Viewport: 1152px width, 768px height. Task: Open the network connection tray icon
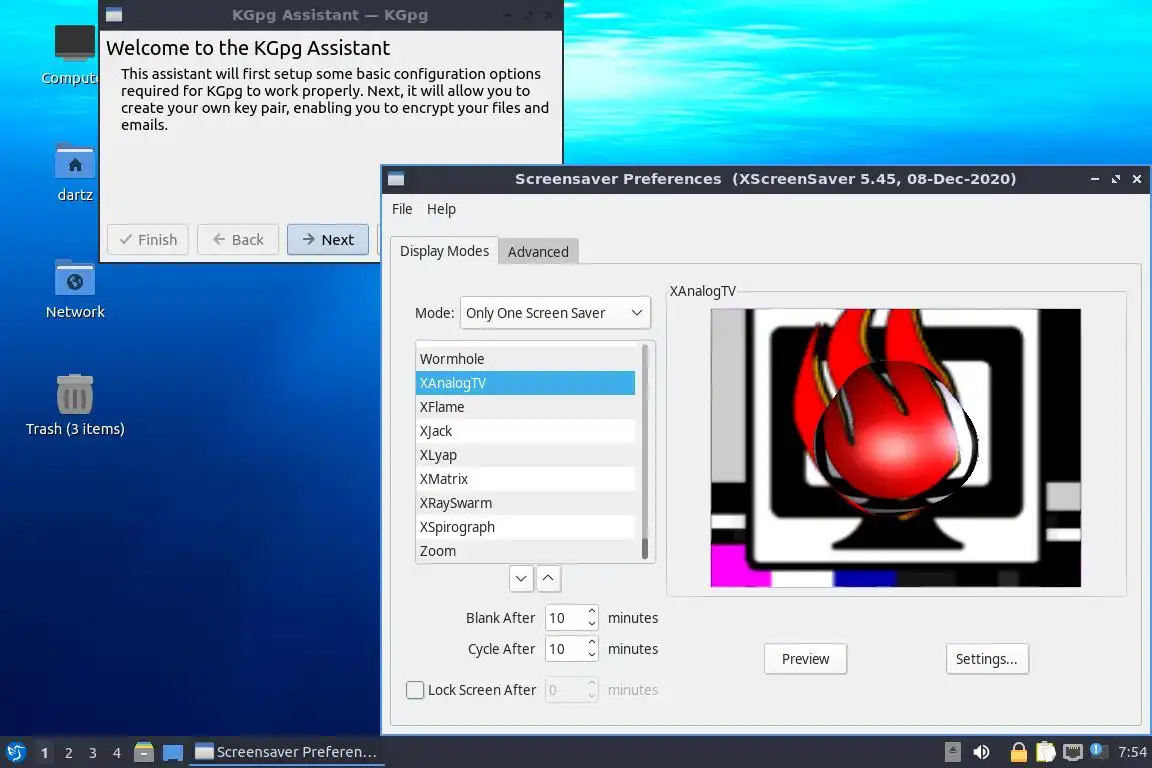point(1073,752)
